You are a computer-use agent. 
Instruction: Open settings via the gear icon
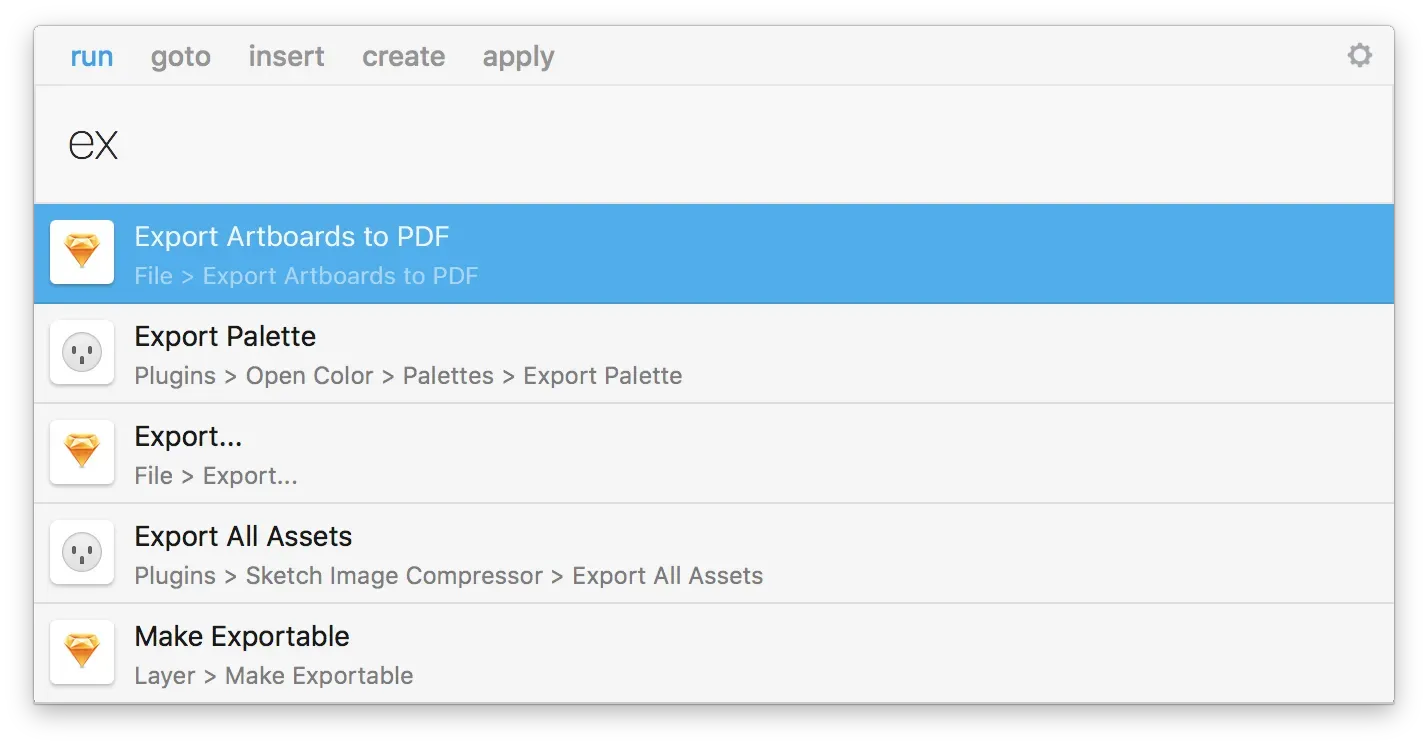(x=1359, y=55)
